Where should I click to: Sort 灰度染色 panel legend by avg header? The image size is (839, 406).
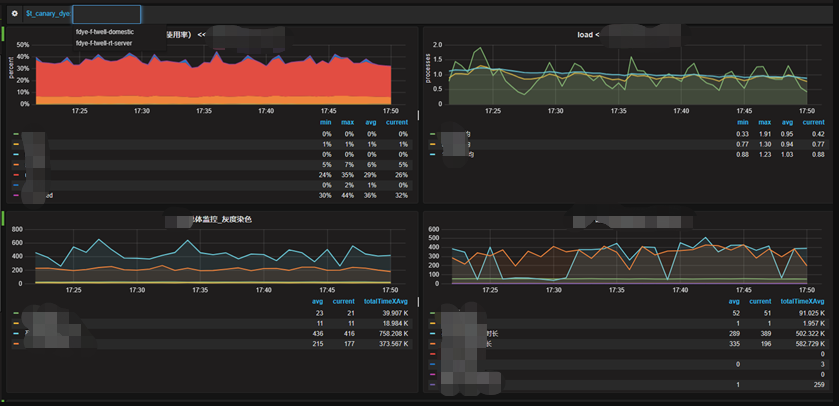click(x=318, y=301)
